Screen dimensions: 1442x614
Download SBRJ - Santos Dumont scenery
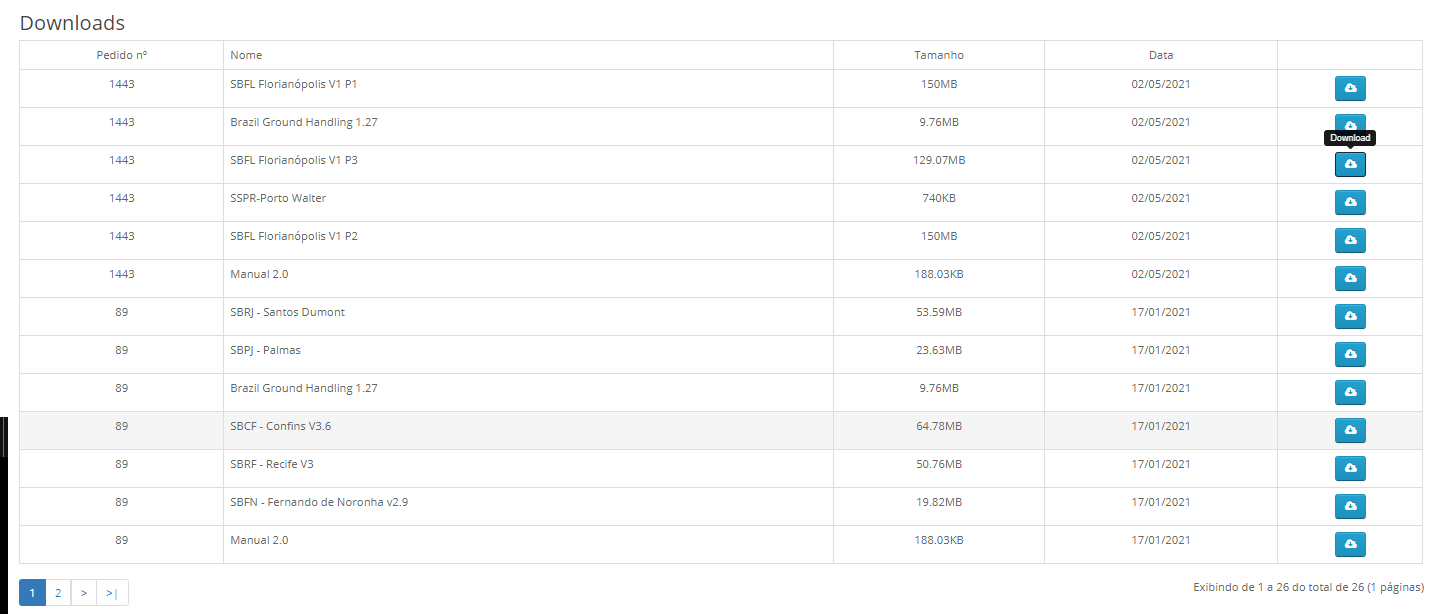(x=1350, y=316)
